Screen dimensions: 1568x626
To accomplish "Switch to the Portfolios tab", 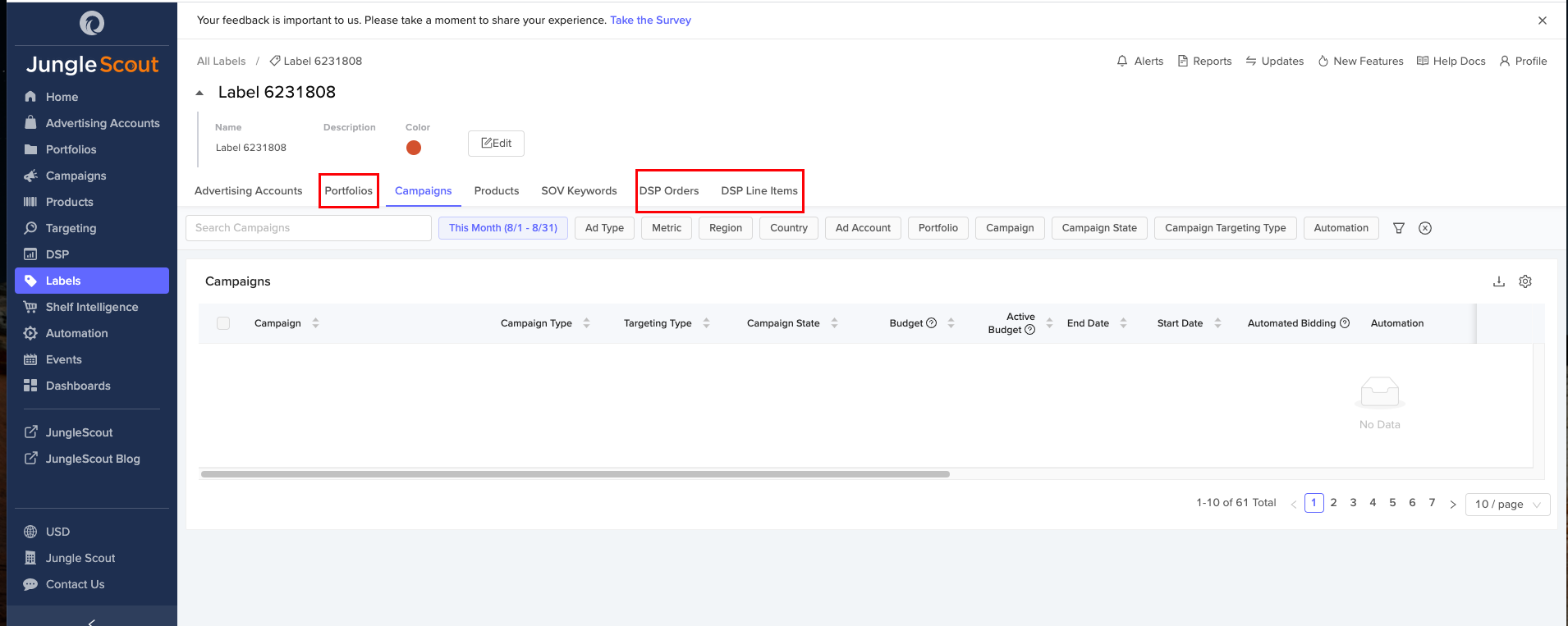I will click(x=349, y=190).
